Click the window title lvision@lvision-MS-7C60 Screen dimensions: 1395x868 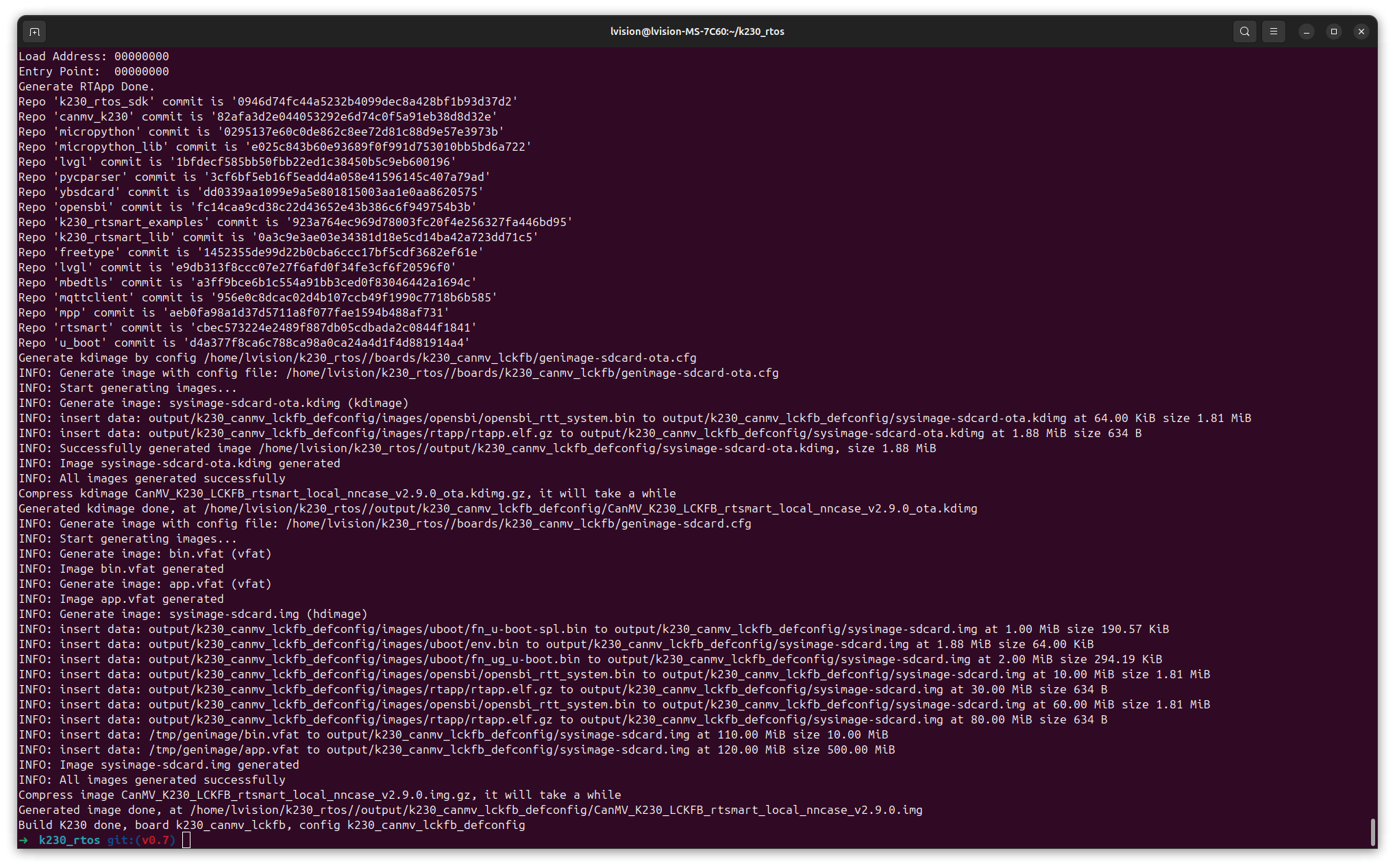(697, 32)
